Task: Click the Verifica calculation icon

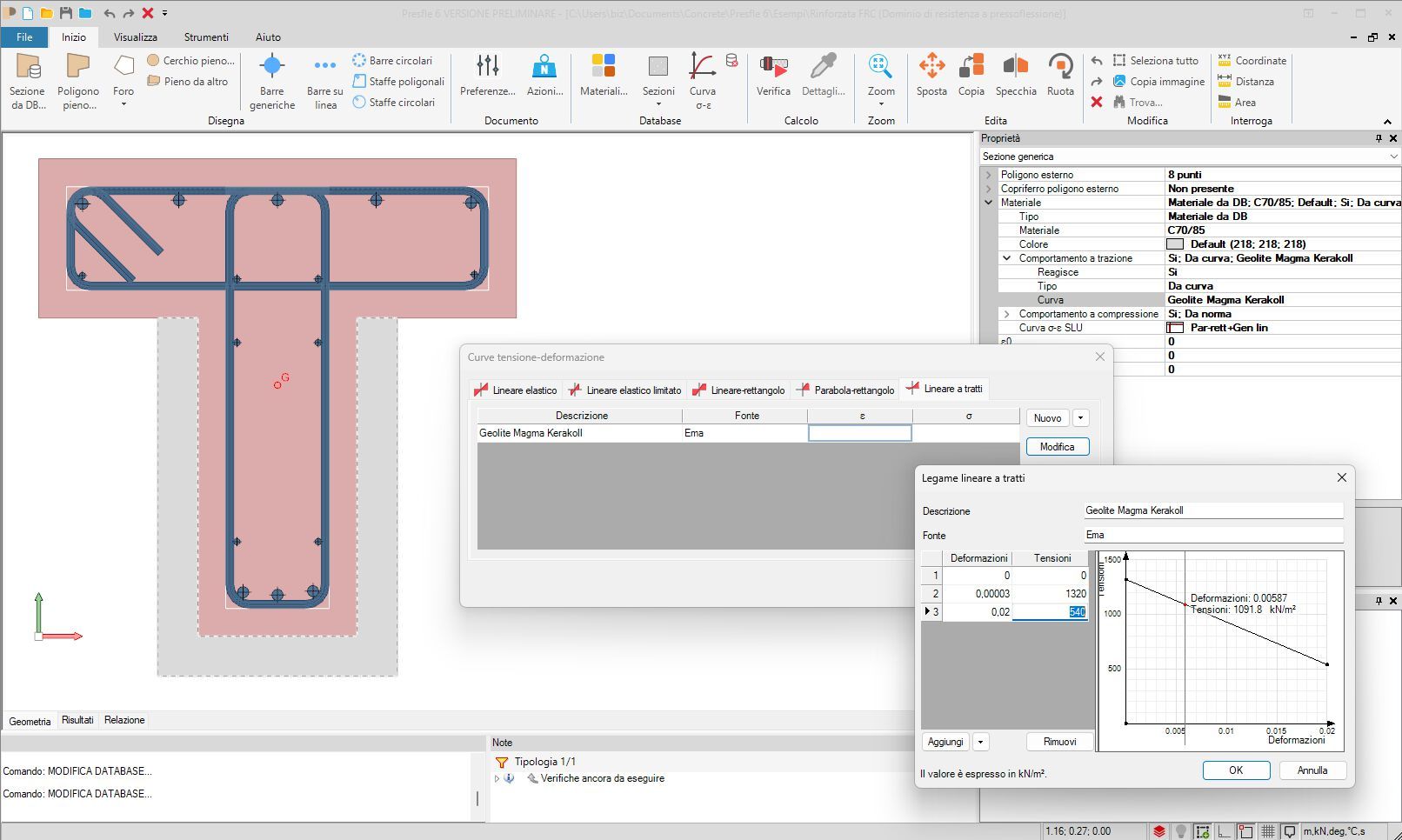Action: tap(772, 76)
